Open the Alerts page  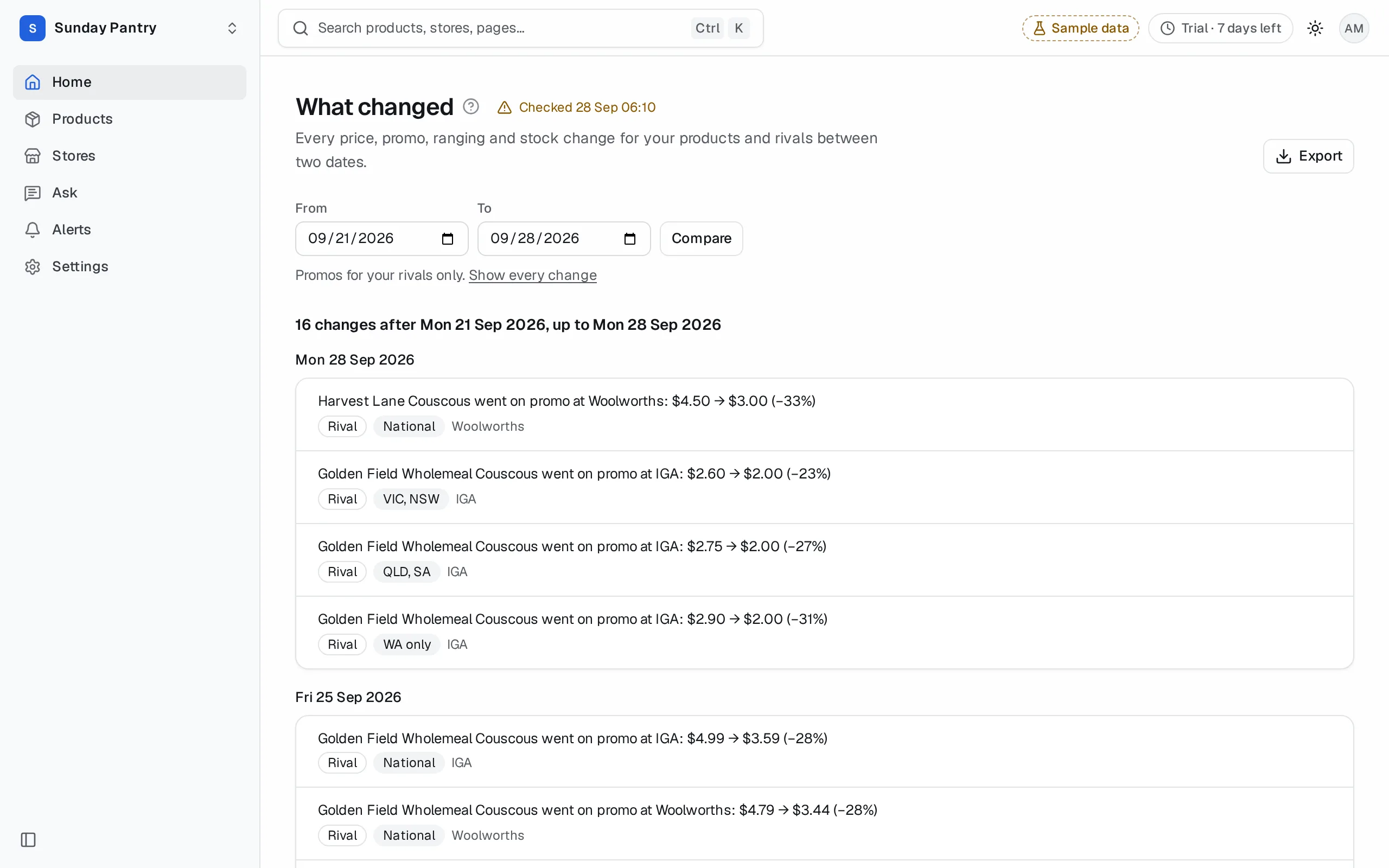click(129, 229)
